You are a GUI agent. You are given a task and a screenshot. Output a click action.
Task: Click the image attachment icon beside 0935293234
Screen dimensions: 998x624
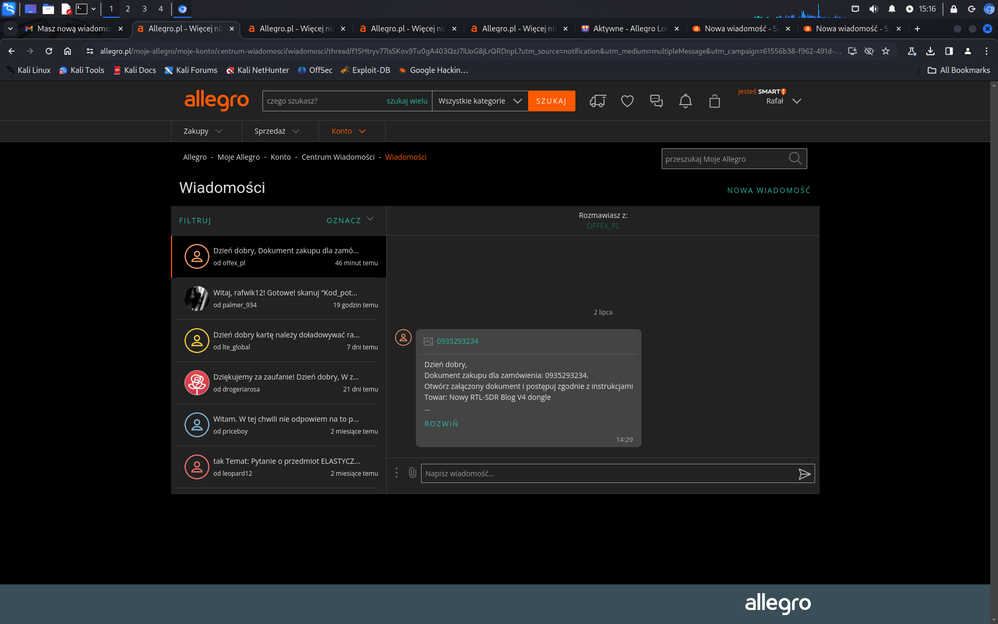pos(428,341)
